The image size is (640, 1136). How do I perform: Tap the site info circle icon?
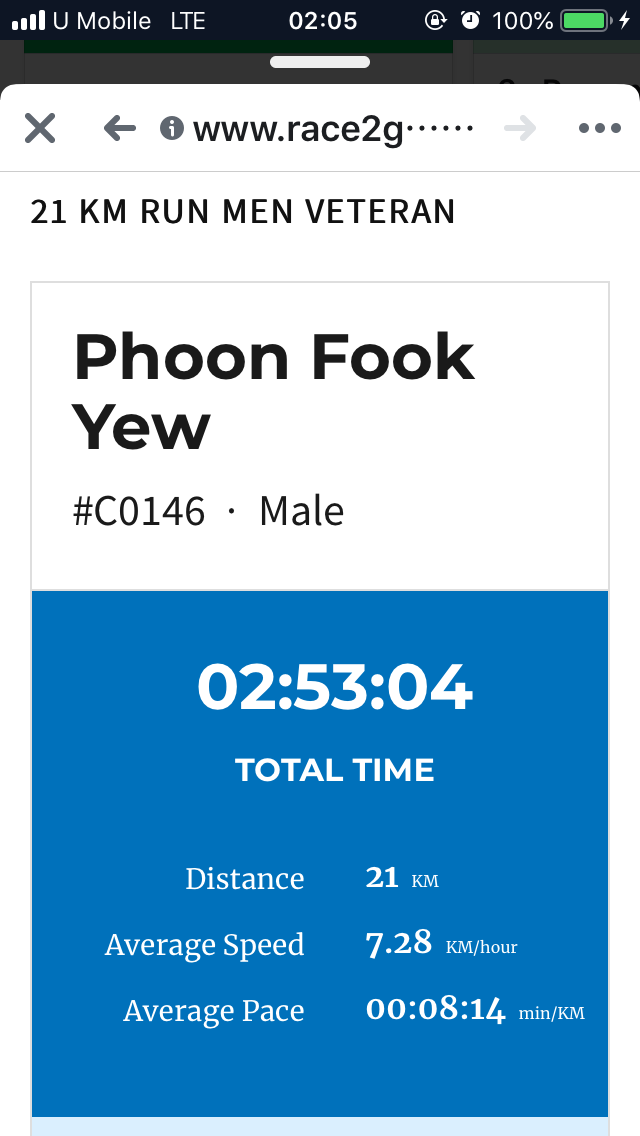[172, 128]
